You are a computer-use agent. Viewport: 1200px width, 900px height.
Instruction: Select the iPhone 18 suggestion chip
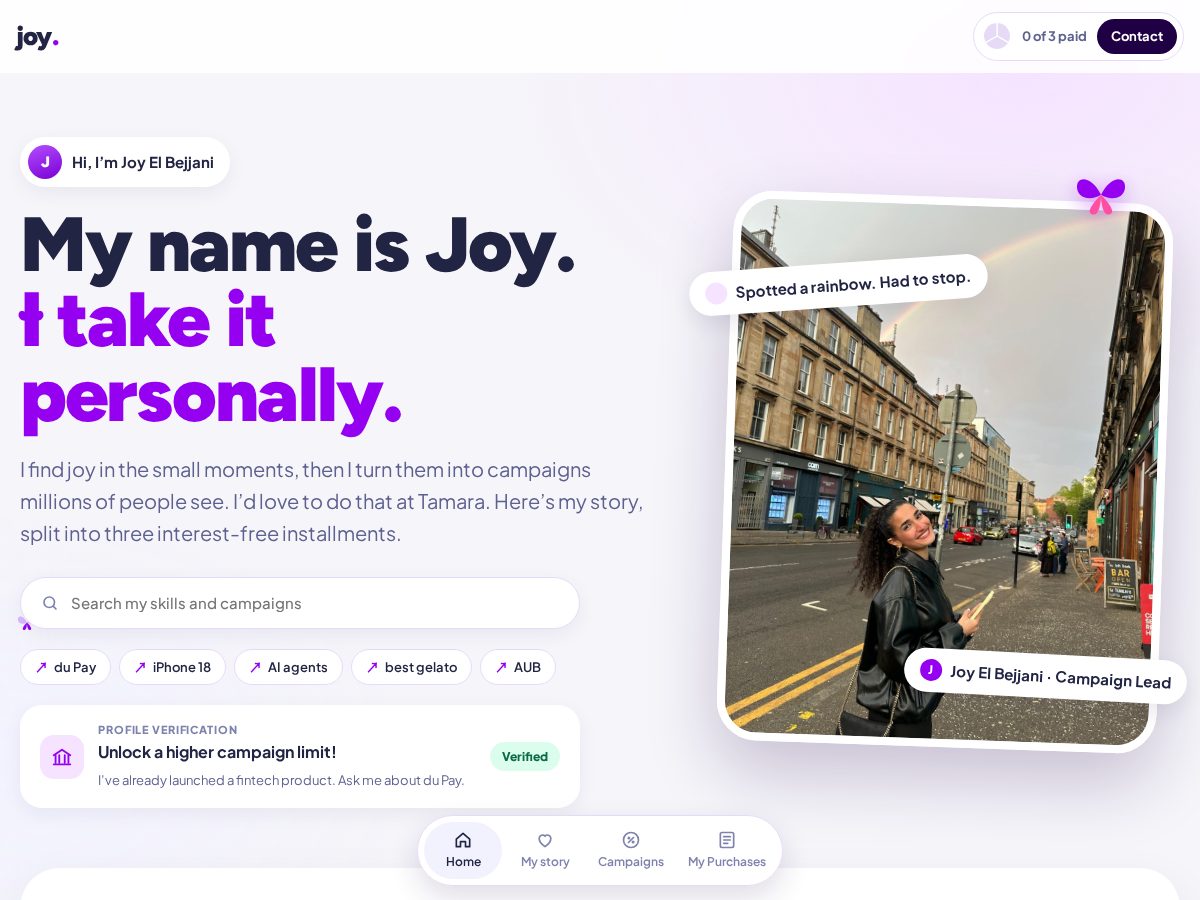tap(172, 667)
